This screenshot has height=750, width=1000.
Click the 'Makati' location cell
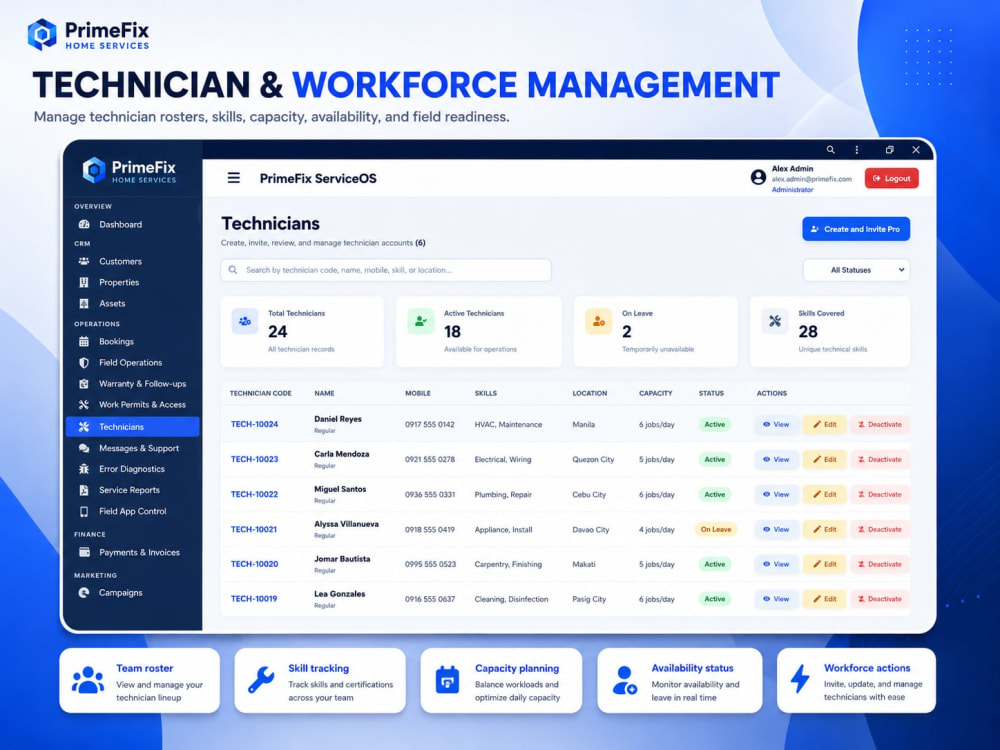pyautogui.click(x=584, y=564)
